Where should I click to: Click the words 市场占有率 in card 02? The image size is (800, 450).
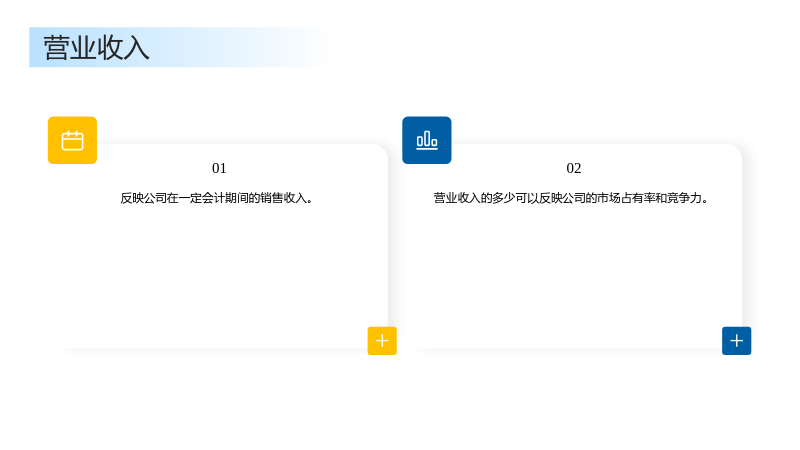627,198
